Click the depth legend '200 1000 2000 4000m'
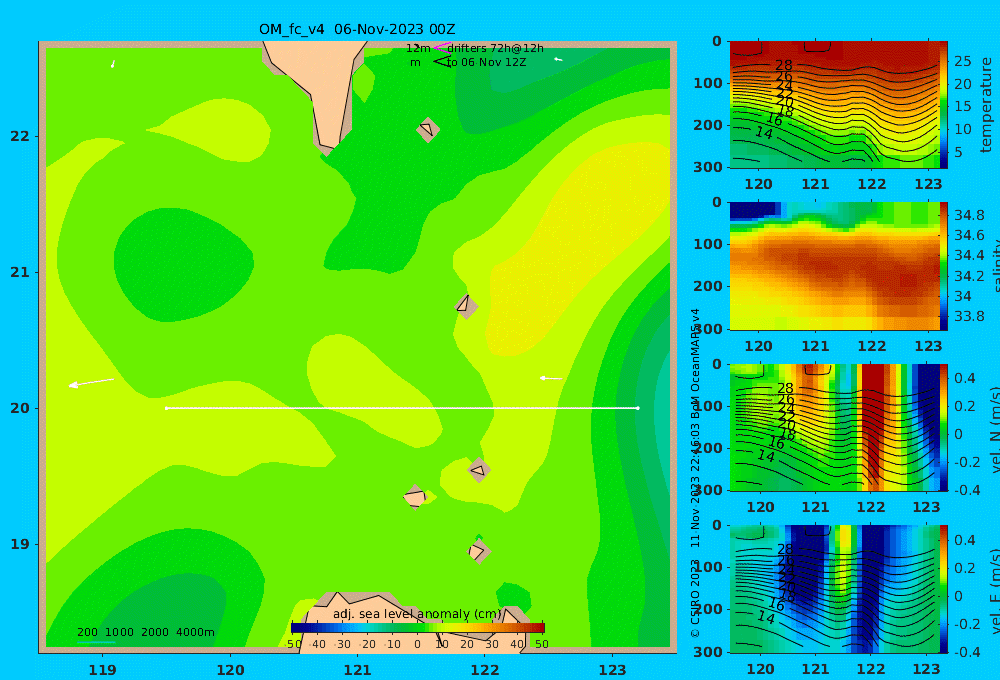 point(145,632)
